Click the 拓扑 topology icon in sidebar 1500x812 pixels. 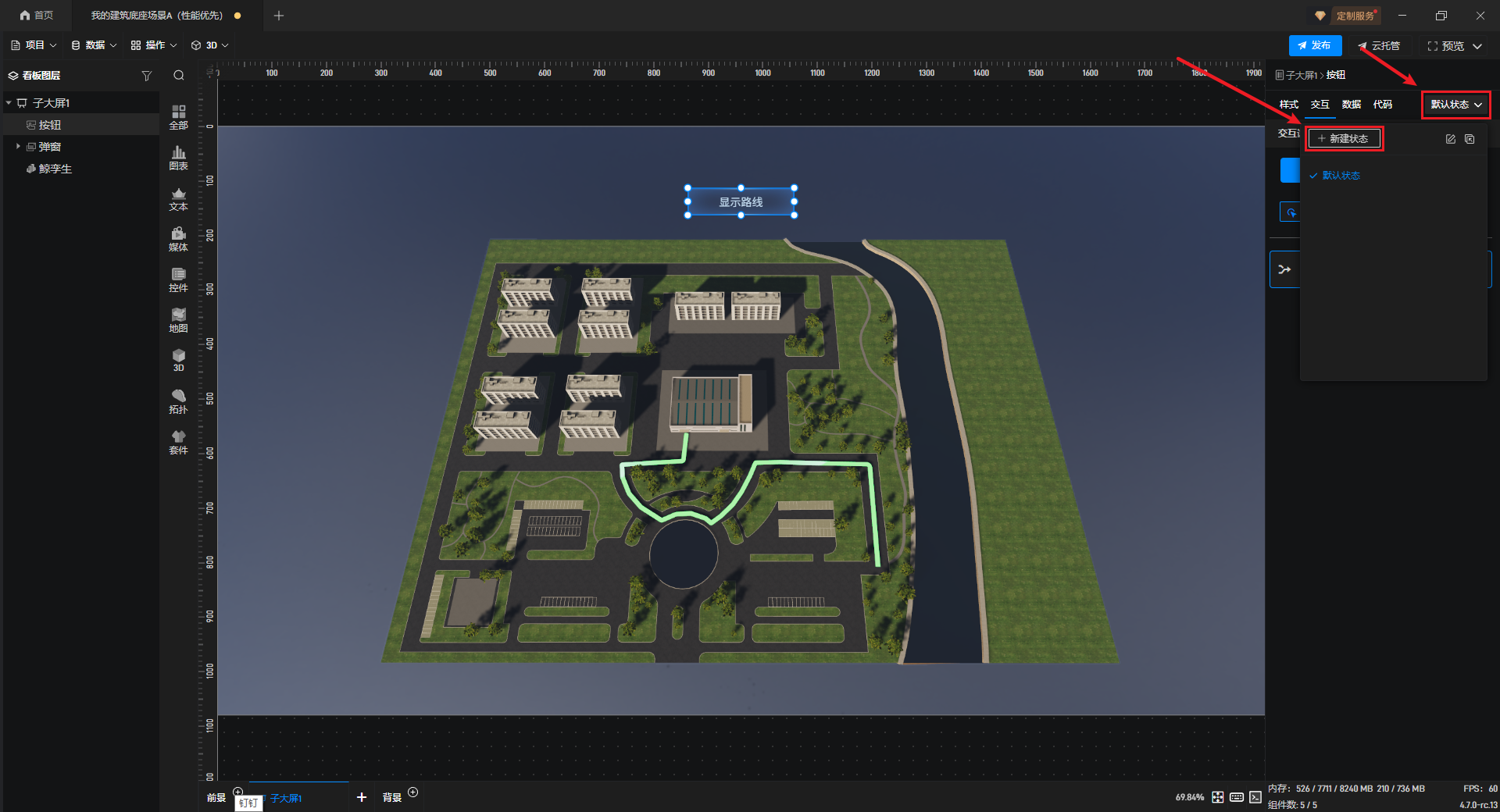point(178,401)
